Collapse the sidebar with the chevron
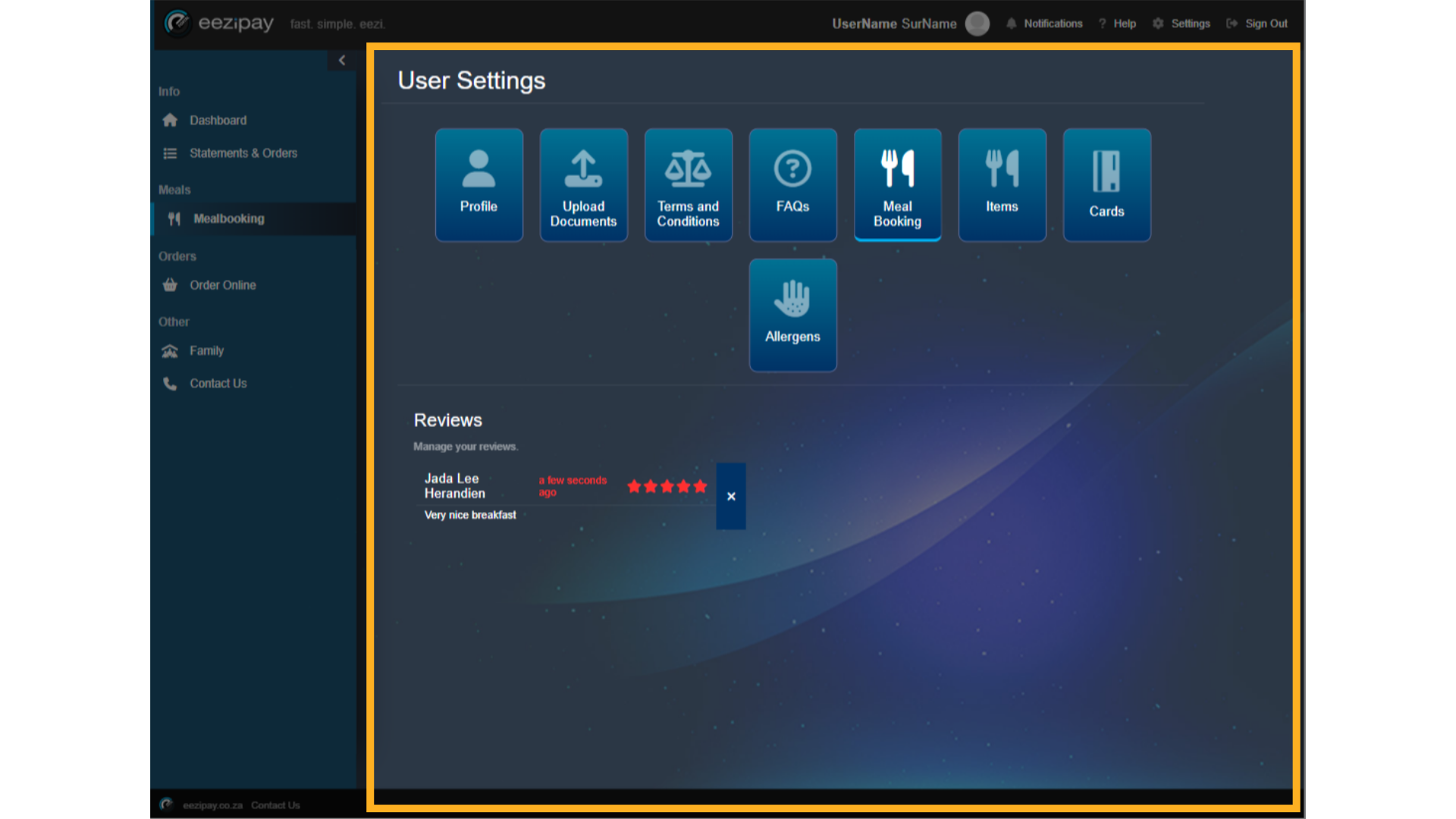 tap(342, 60)
